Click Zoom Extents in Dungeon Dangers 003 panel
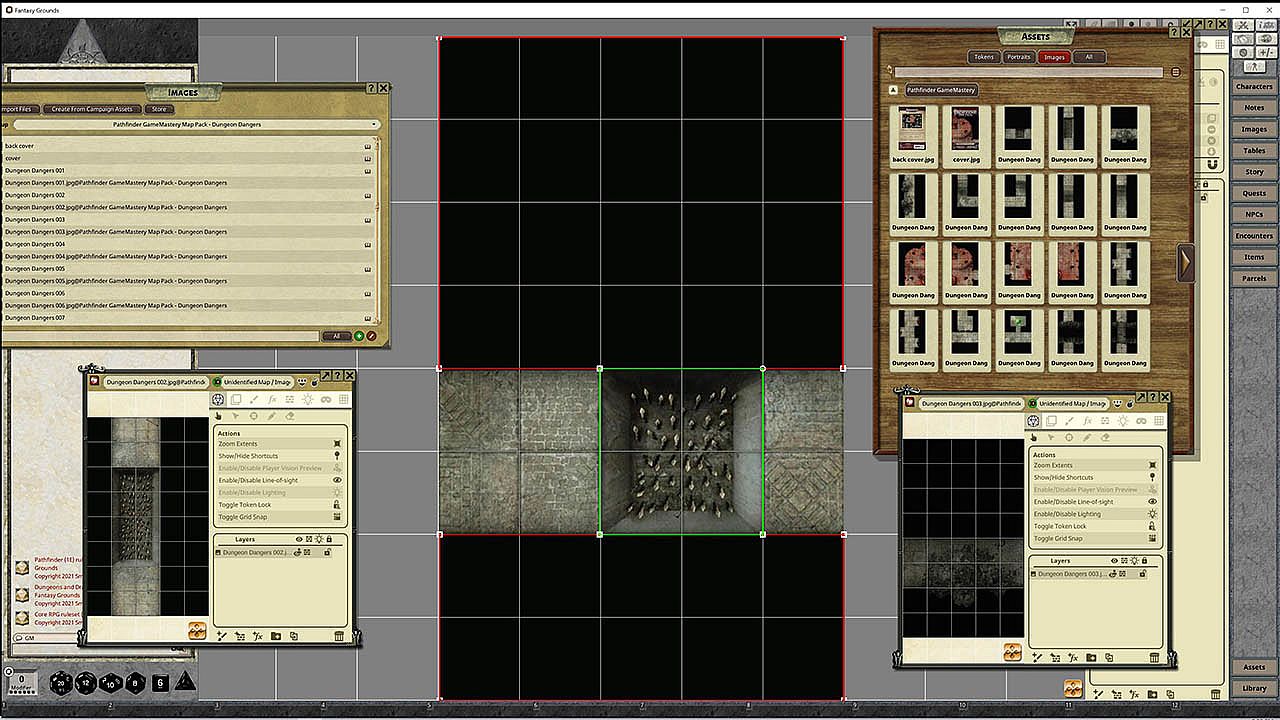This screenshot has width=1280, height=720. pos(1095,466)
